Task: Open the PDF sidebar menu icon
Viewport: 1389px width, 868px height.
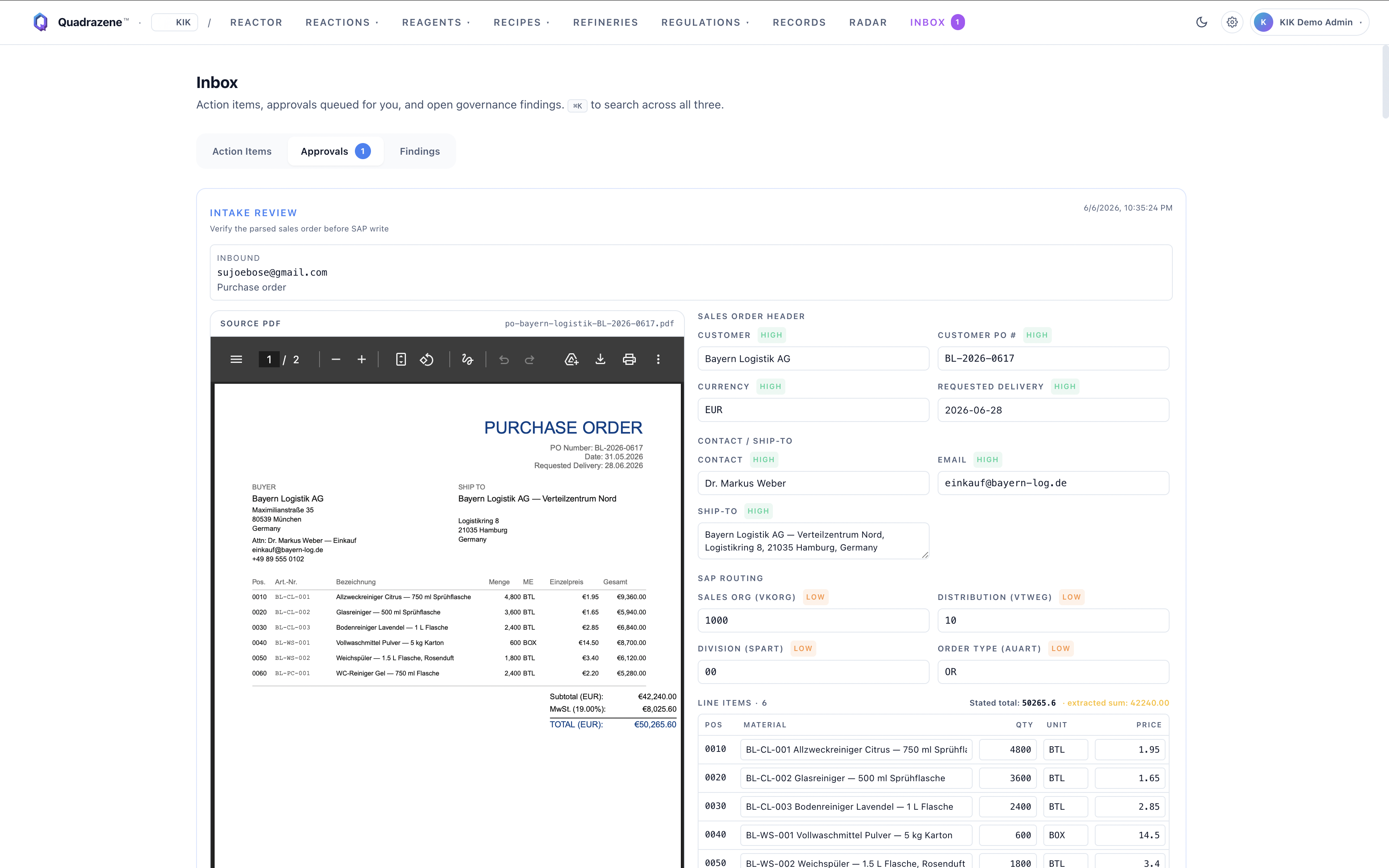Action: pos(236,359)
